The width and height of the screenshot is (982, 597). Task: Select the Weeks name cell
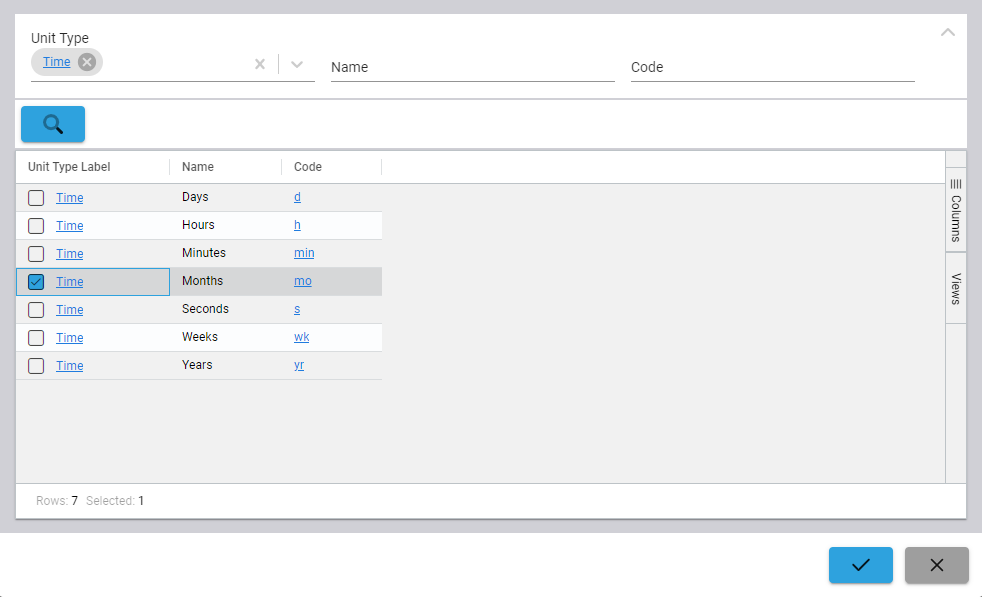coord(225,337)
